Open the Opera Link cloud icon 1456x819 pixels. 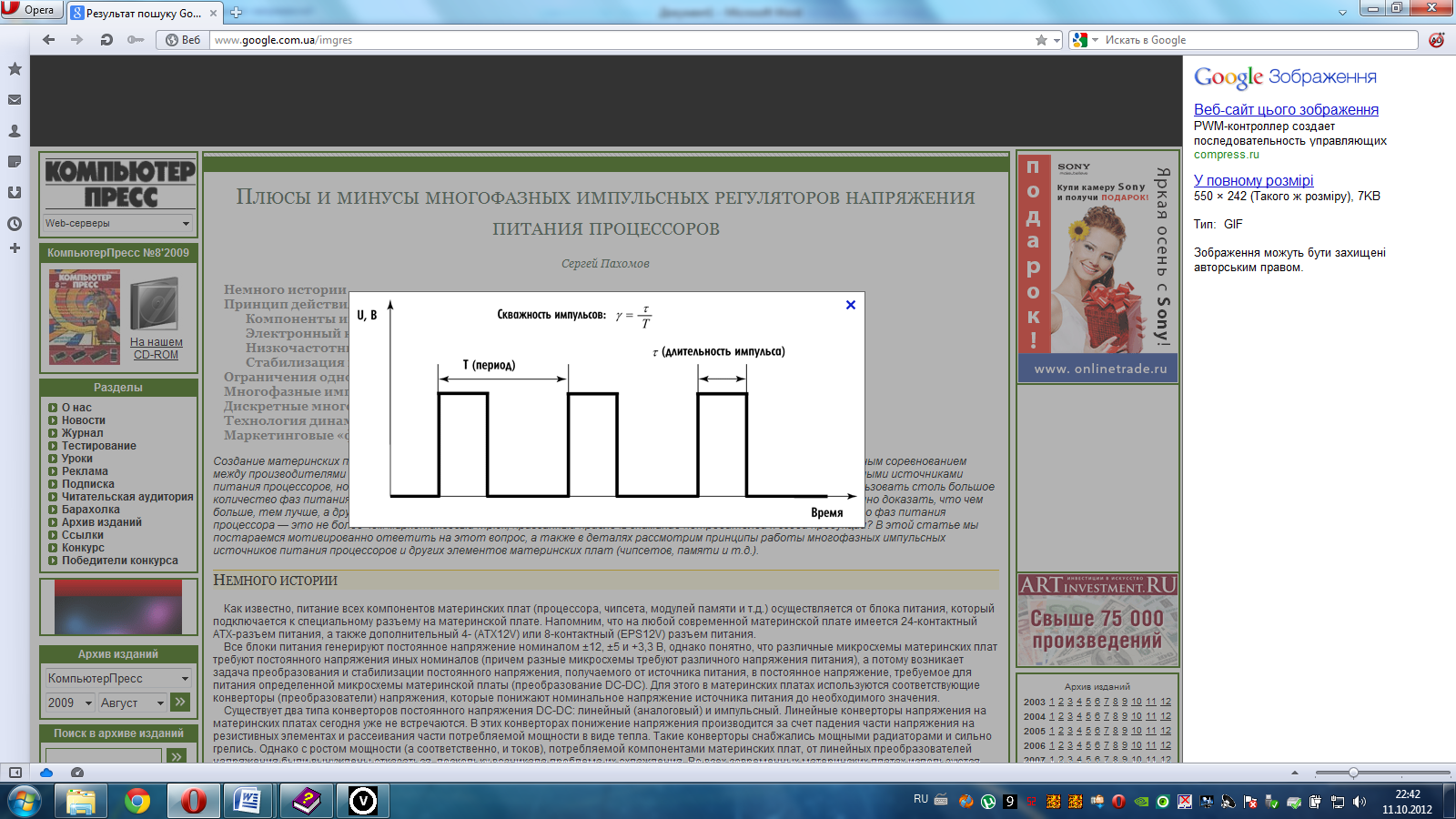click(x=46, y=773)
